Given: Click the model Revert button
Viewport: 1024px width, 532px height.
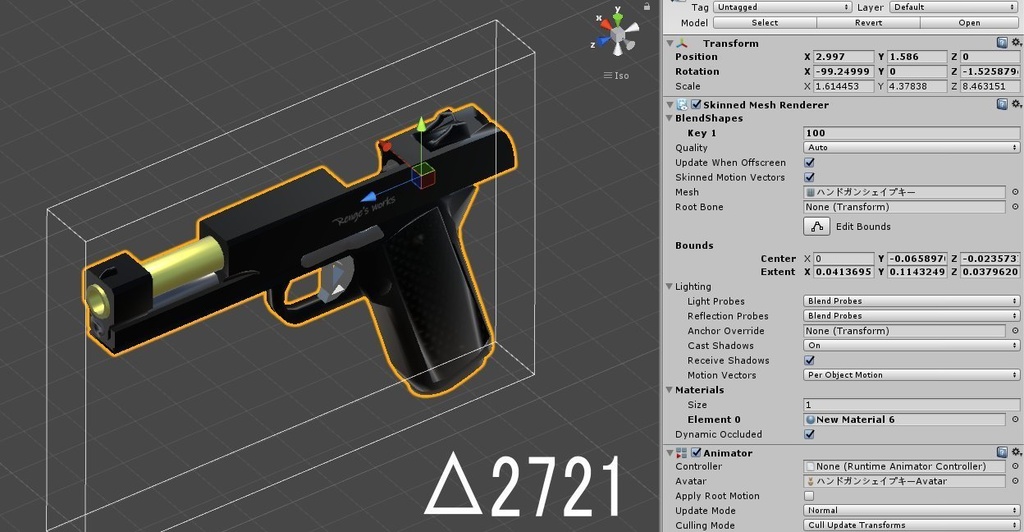Looking at the screenshot, I should click(x=869, y=23).
